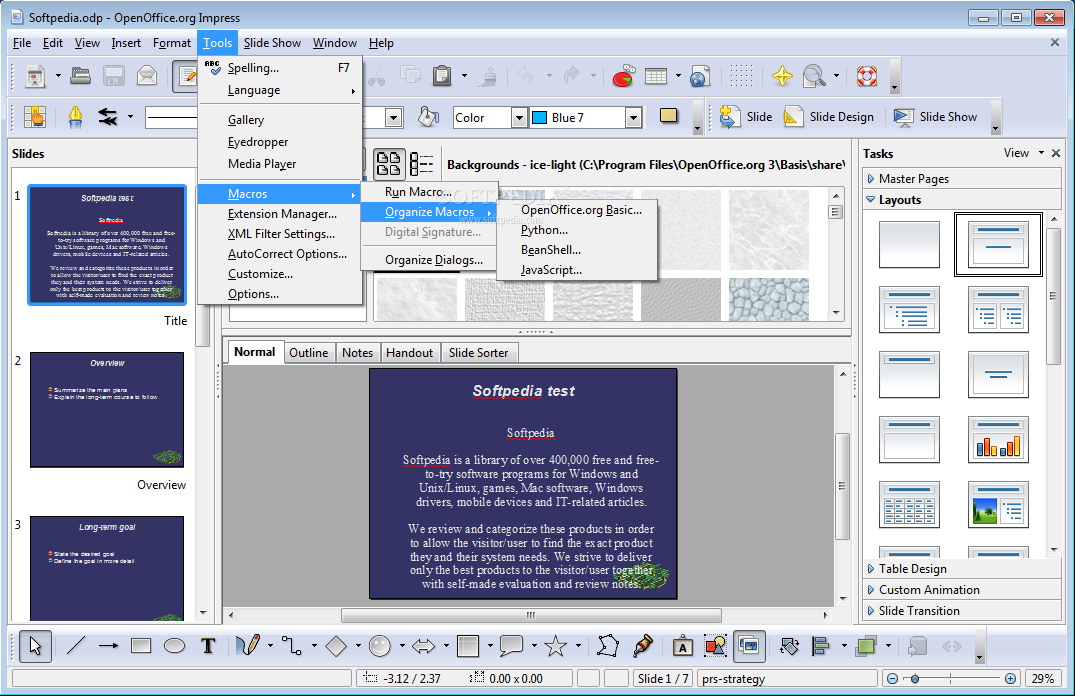Start Slide Show toolbar button
The width and height of the screenshot is (1075, 696).
[x=935, y=117]
